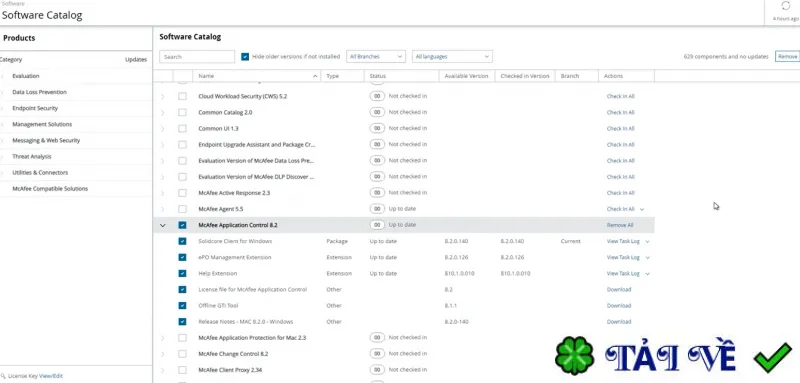This screenshot has height=383, width=800.
Task: Click the Available Version column header
Action: [x=466, y=76]
